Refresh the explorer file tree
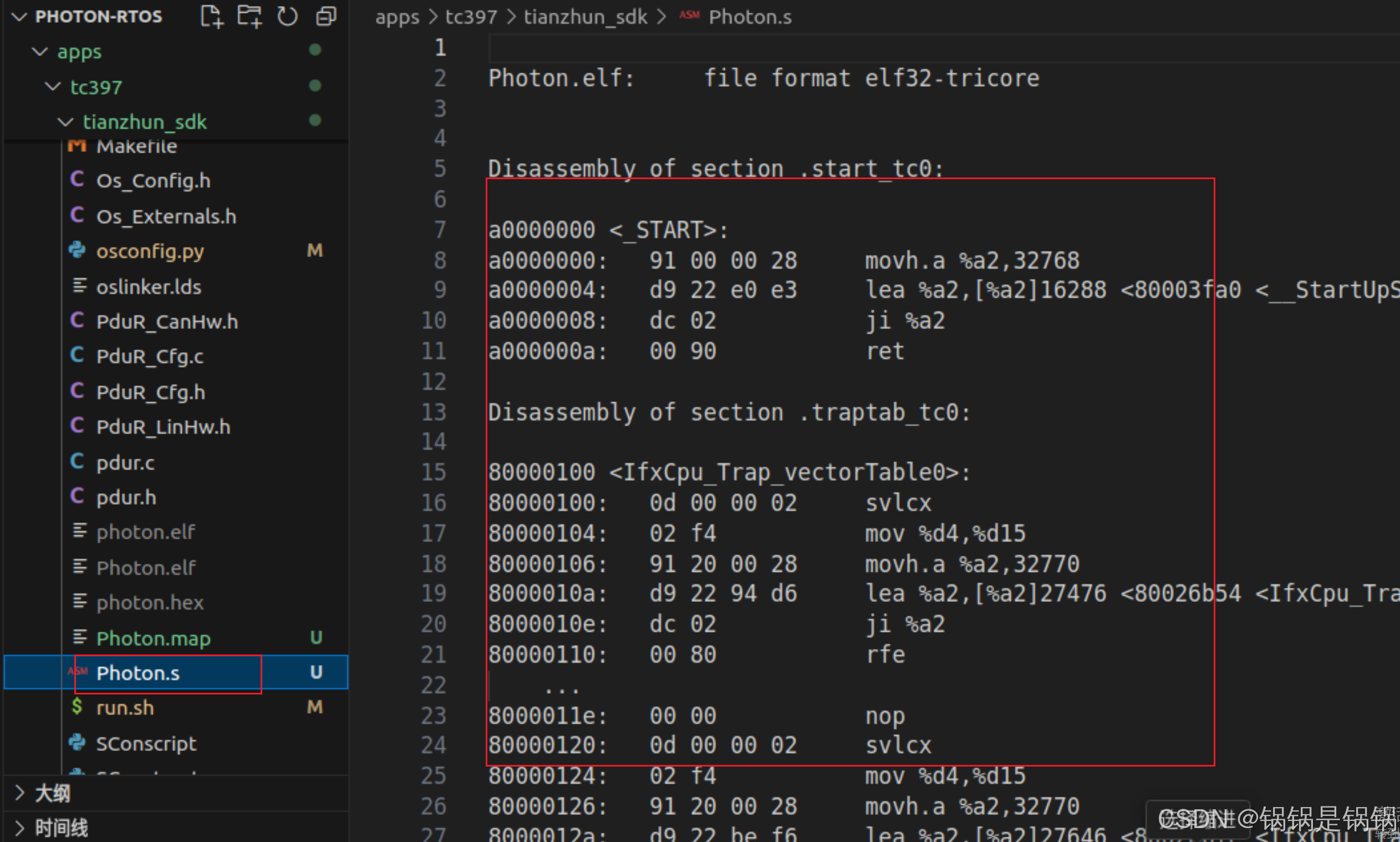This screenshot has height=842, width=1400. pyautogui.click(x=287, y=17)
